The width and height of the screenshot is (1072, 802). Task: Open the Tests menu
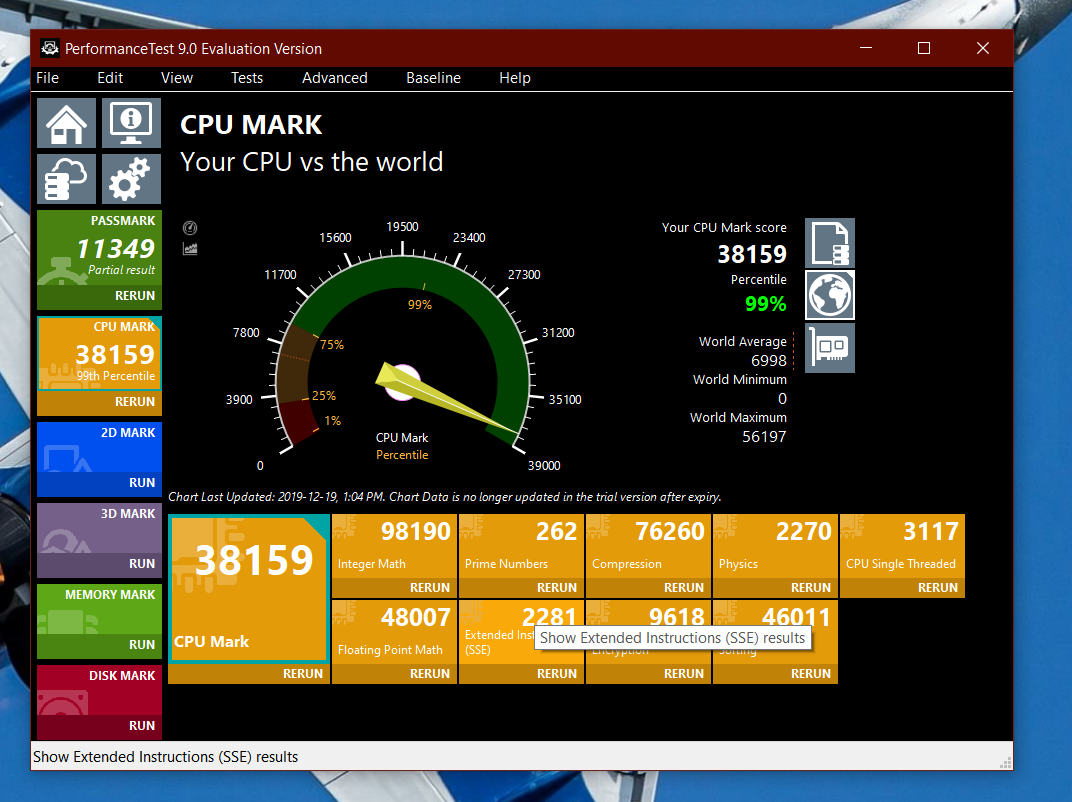coord(247,78)
